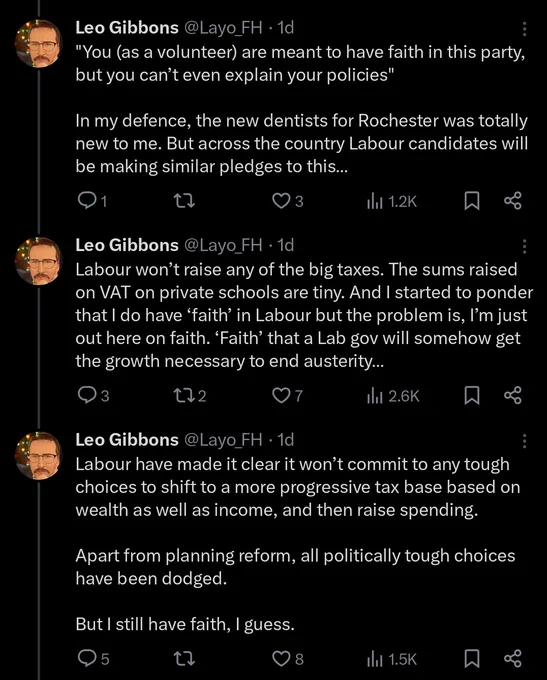Repost the dentists for Rochester tweet

click(x=184, y=201)
